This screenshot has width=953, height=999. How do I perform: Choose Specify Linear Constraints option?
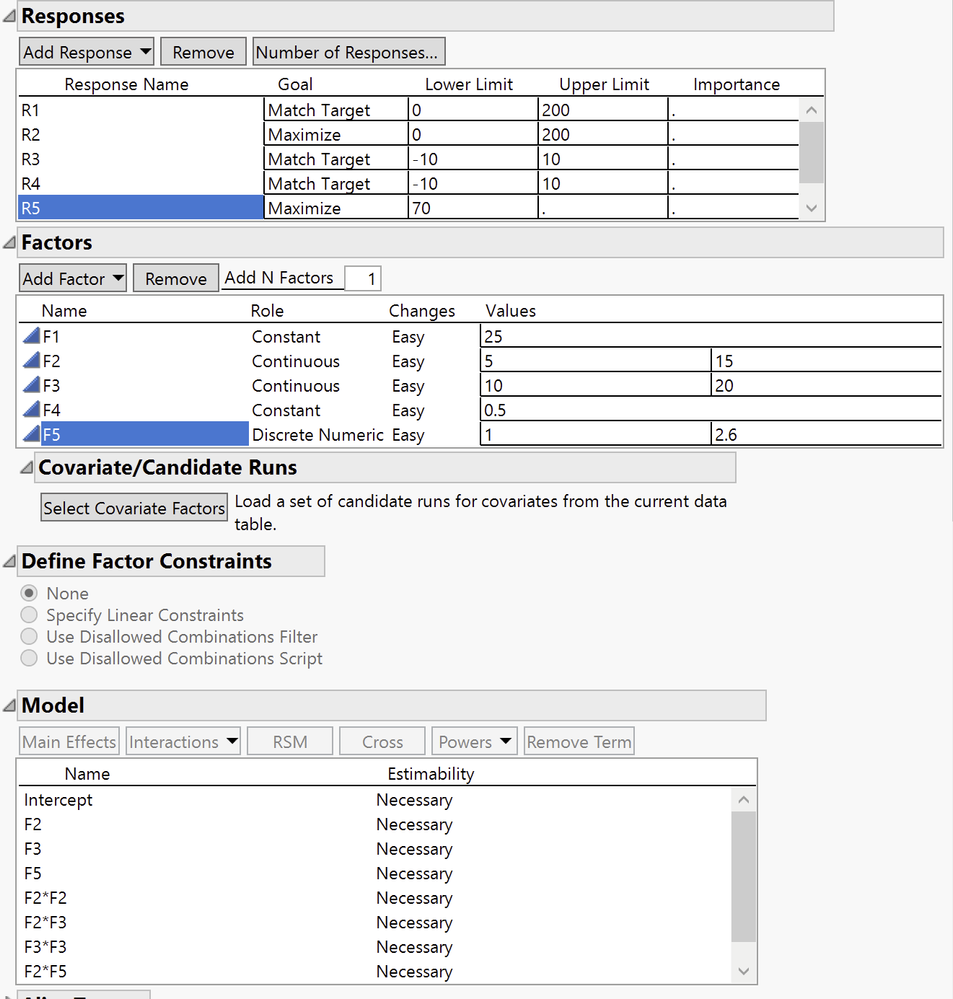pyautogui.click(x=29, y=615)
